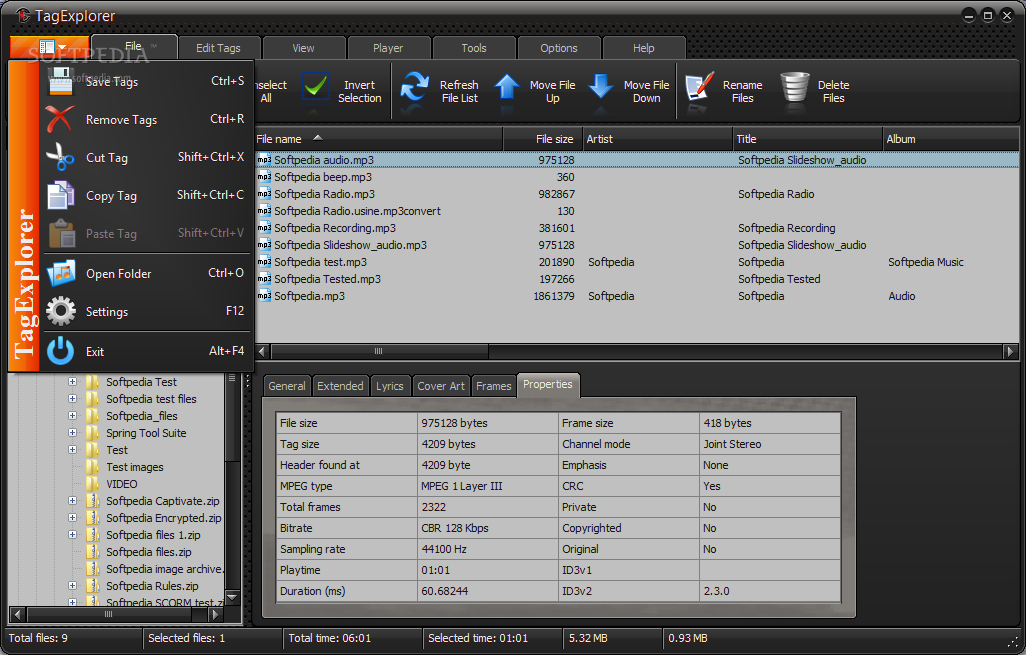Screen dimensions: 1026x655
Task: Sort files by the Title column header
Action: tap(807, 139)
